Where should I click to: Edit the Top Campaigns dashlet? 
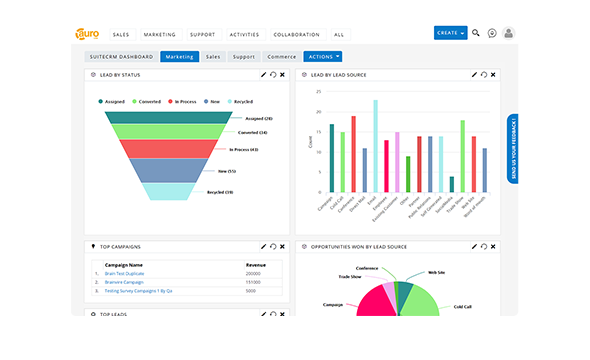click(x=263, y=247)
